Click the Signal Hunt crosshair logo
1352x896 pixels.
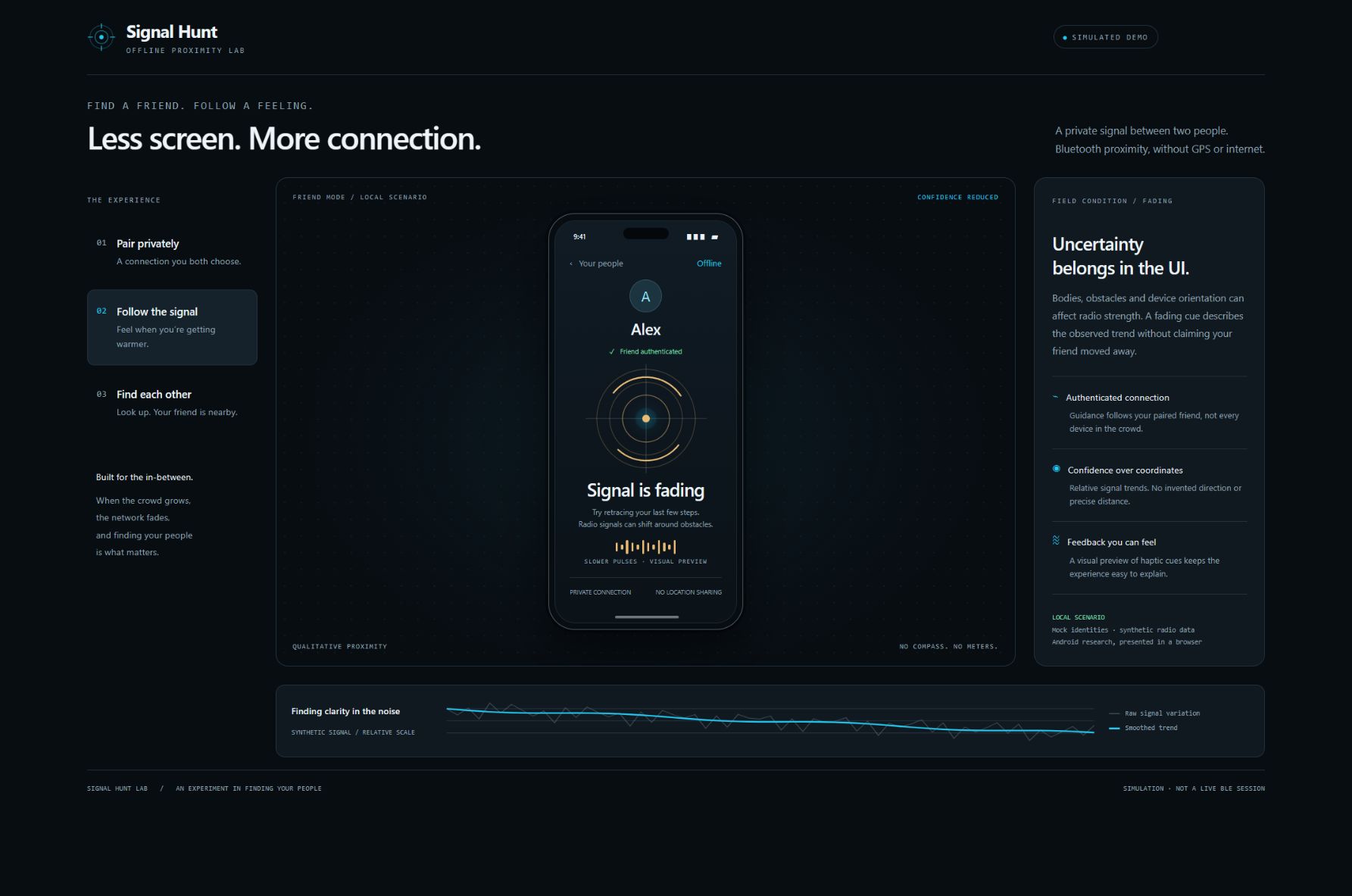click(x=101, y=37)
